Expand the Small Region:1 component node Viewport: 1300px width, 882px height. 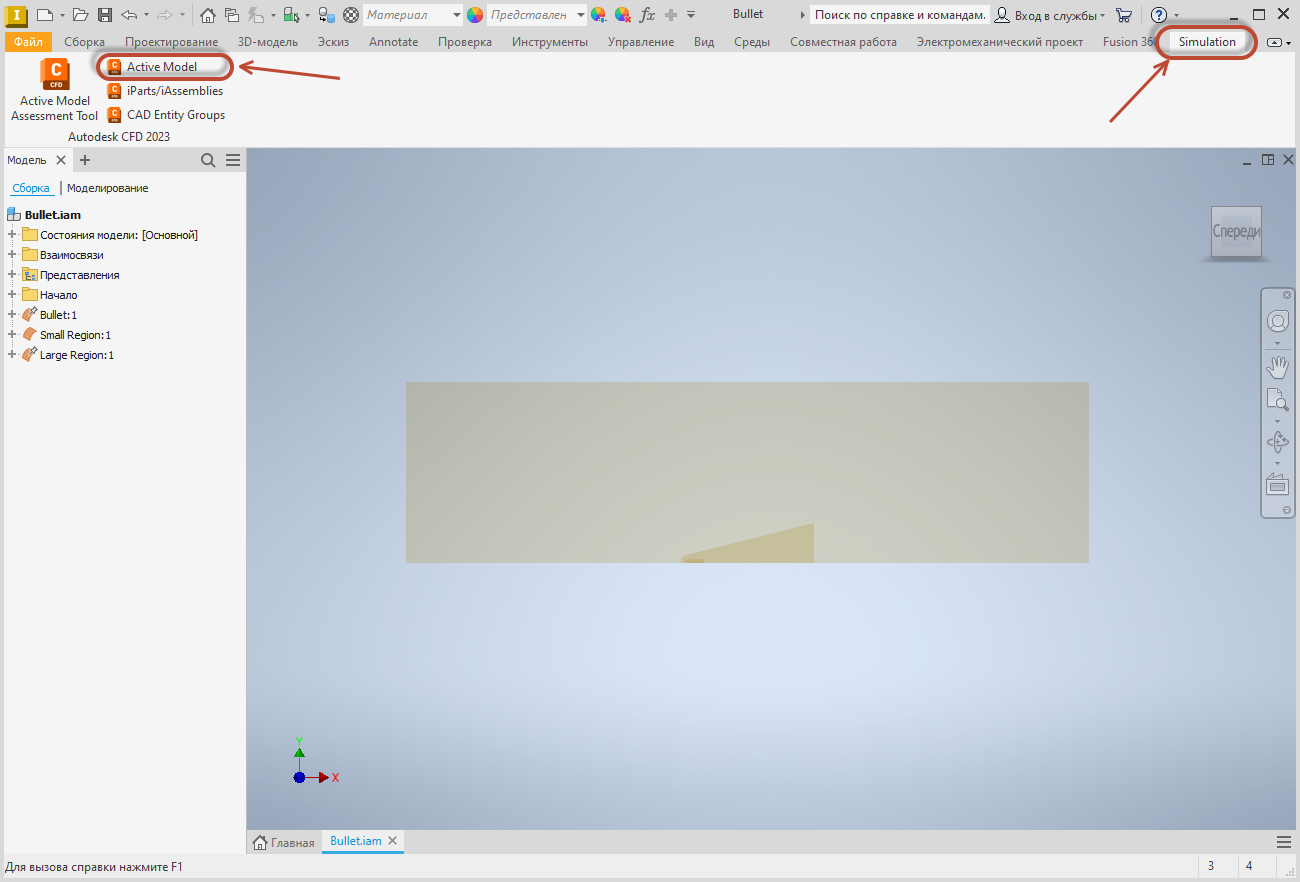tap(12, 335)
